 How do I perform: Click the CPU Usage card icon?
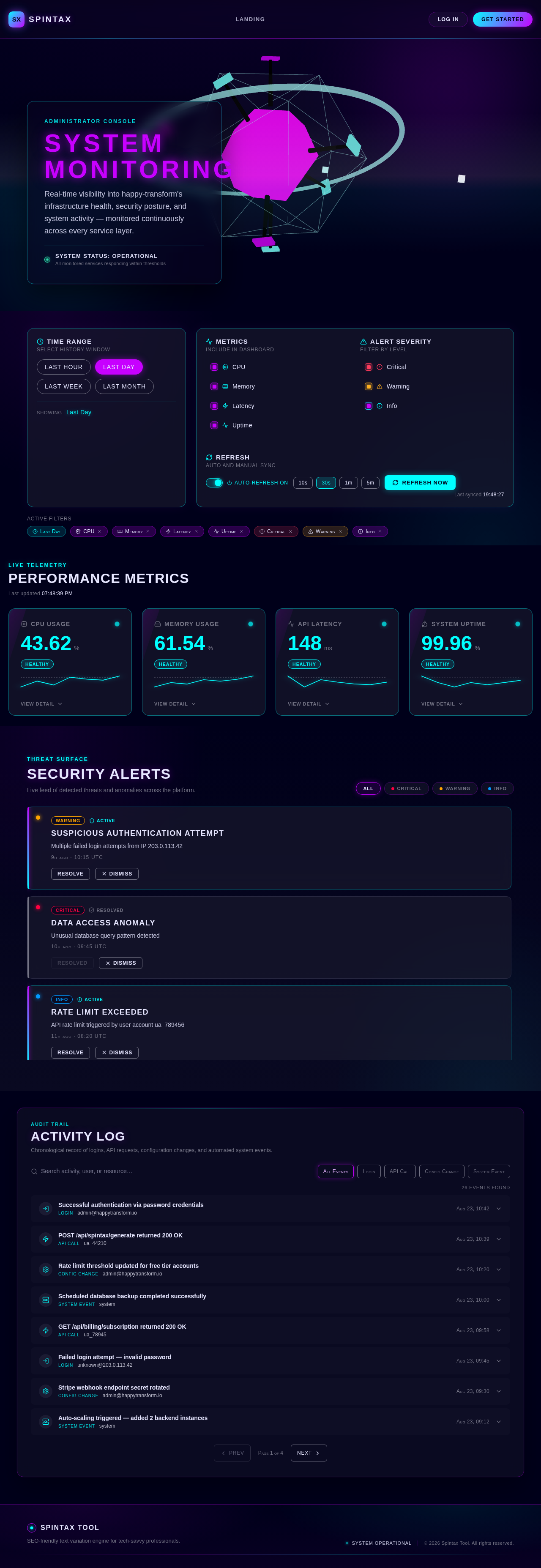25,624
